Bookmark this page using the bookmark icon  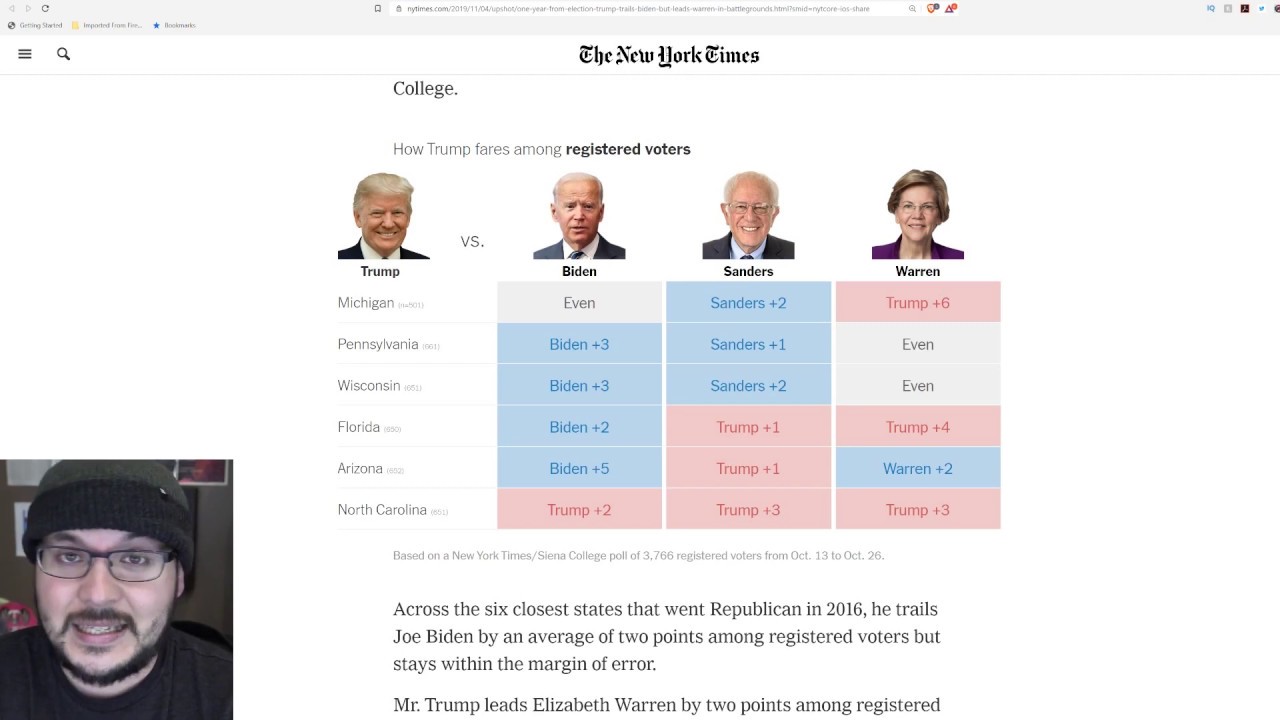click(x=377, y=8)
